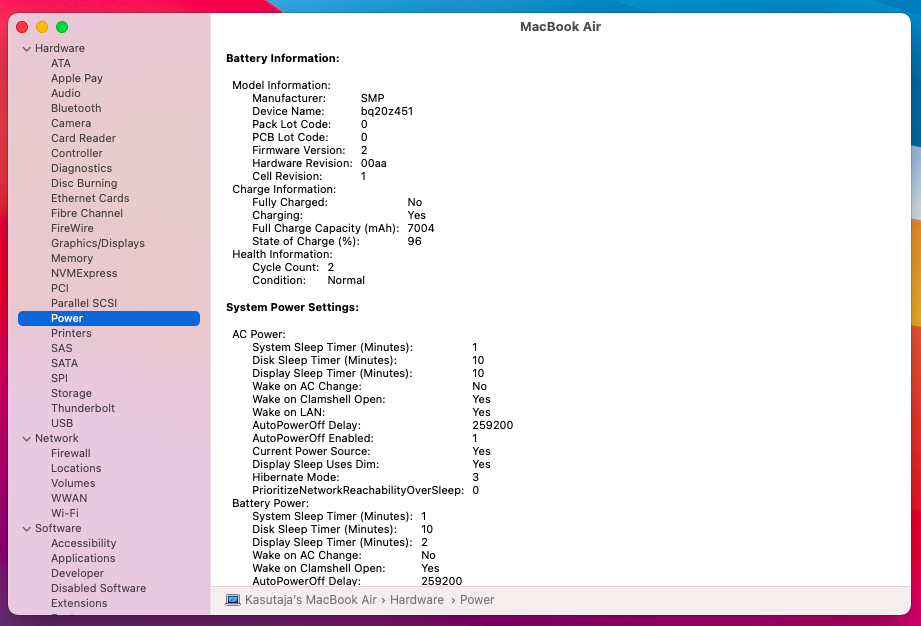Open Apple Pay hardware info
Screen dimensions: 921x626
(x=77, y=78)
